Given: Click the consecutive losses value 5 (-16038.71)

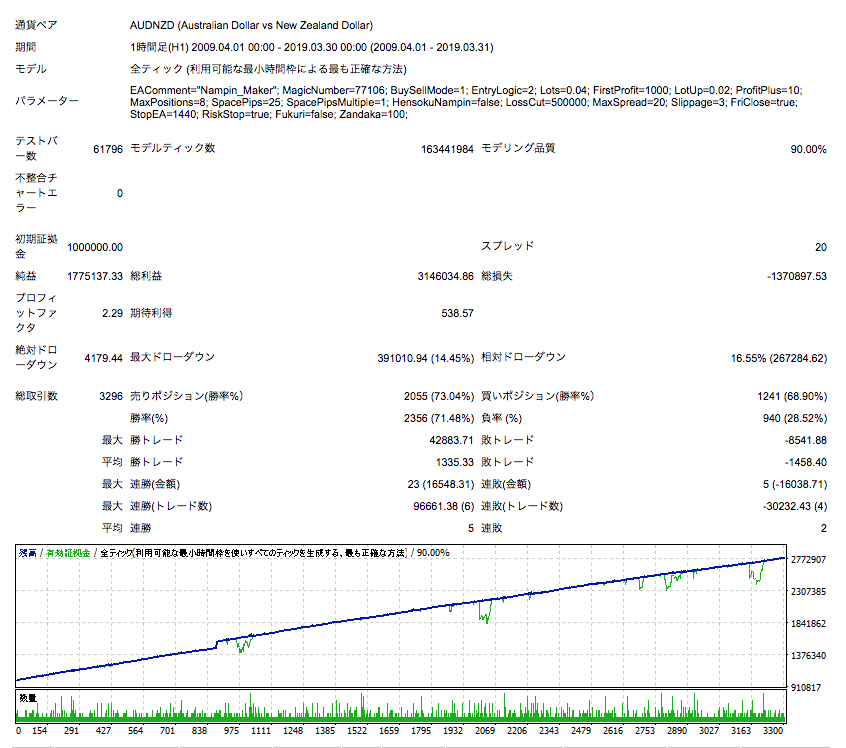Looking at the screenshot, I should (795, 484).
